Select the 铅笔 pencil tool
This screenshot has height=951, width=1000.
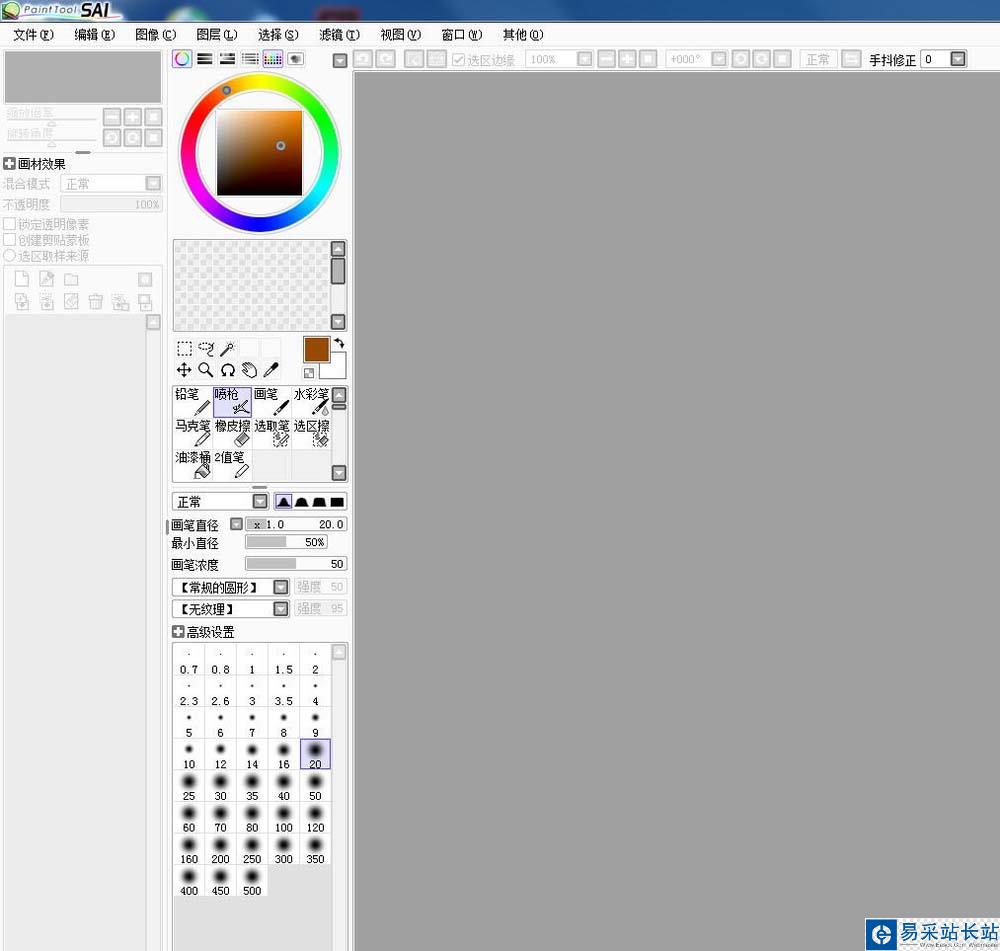tap(193, 402)
